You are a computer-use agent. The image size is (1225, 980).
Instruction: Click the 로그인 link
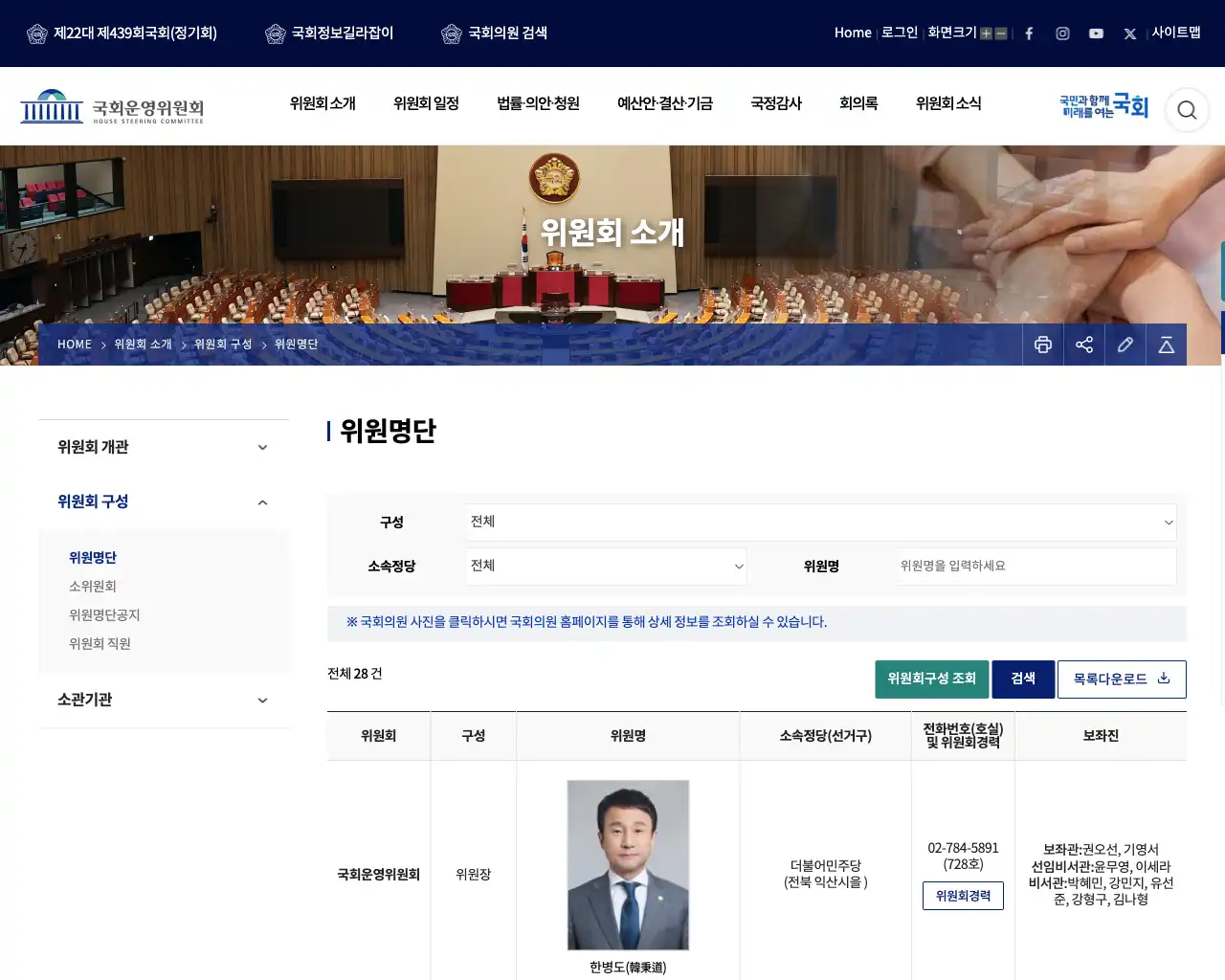900,33
